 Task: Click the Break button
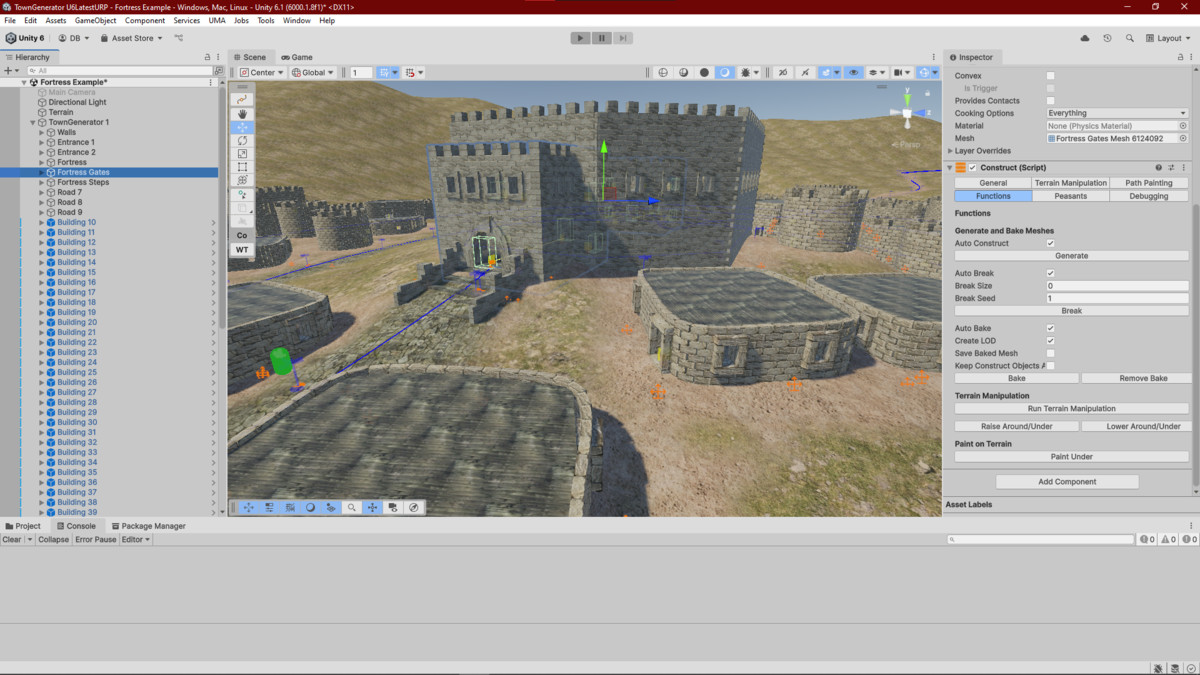pos(1071,311)
